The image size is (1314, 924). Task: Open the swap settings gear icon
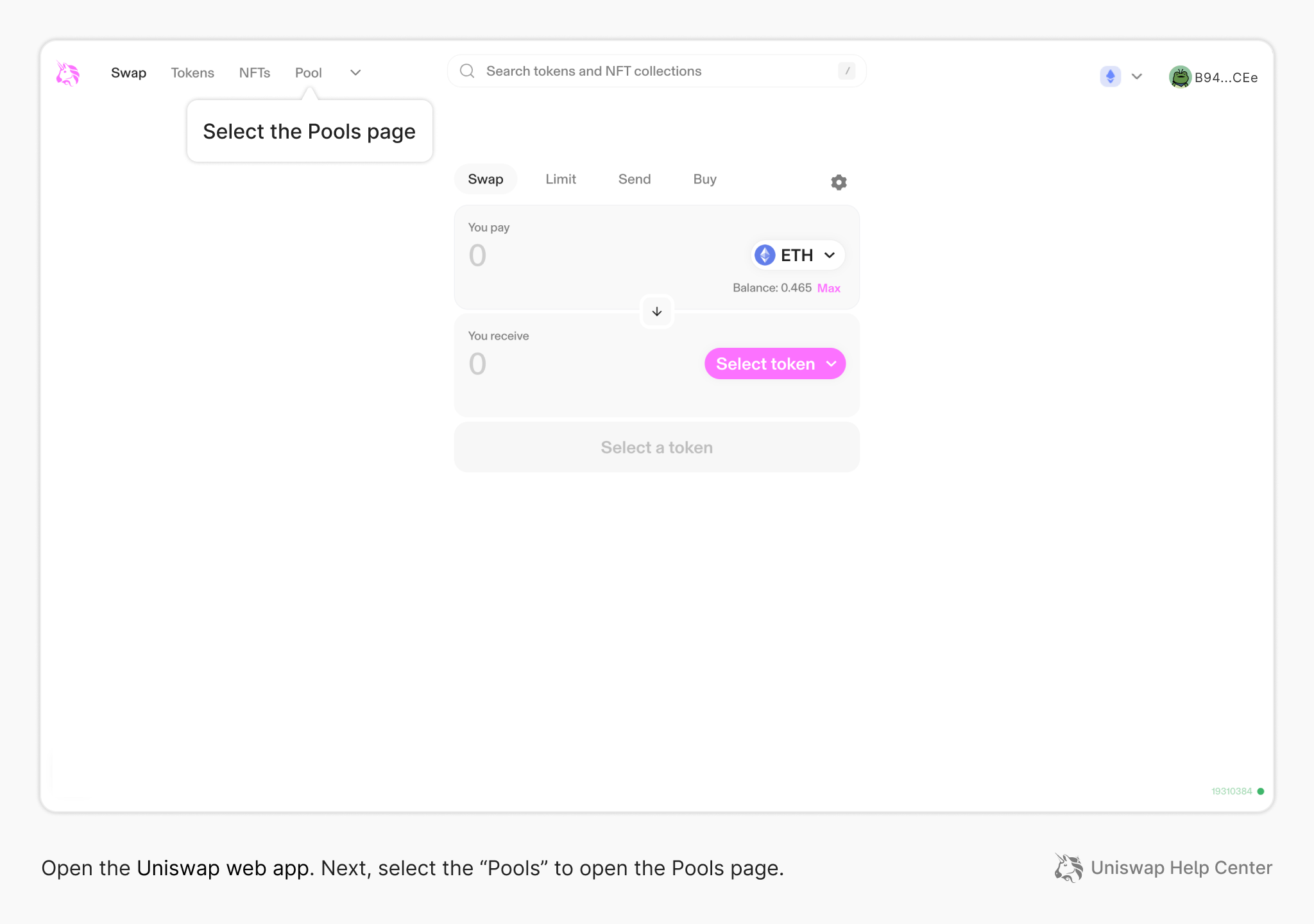839,182
